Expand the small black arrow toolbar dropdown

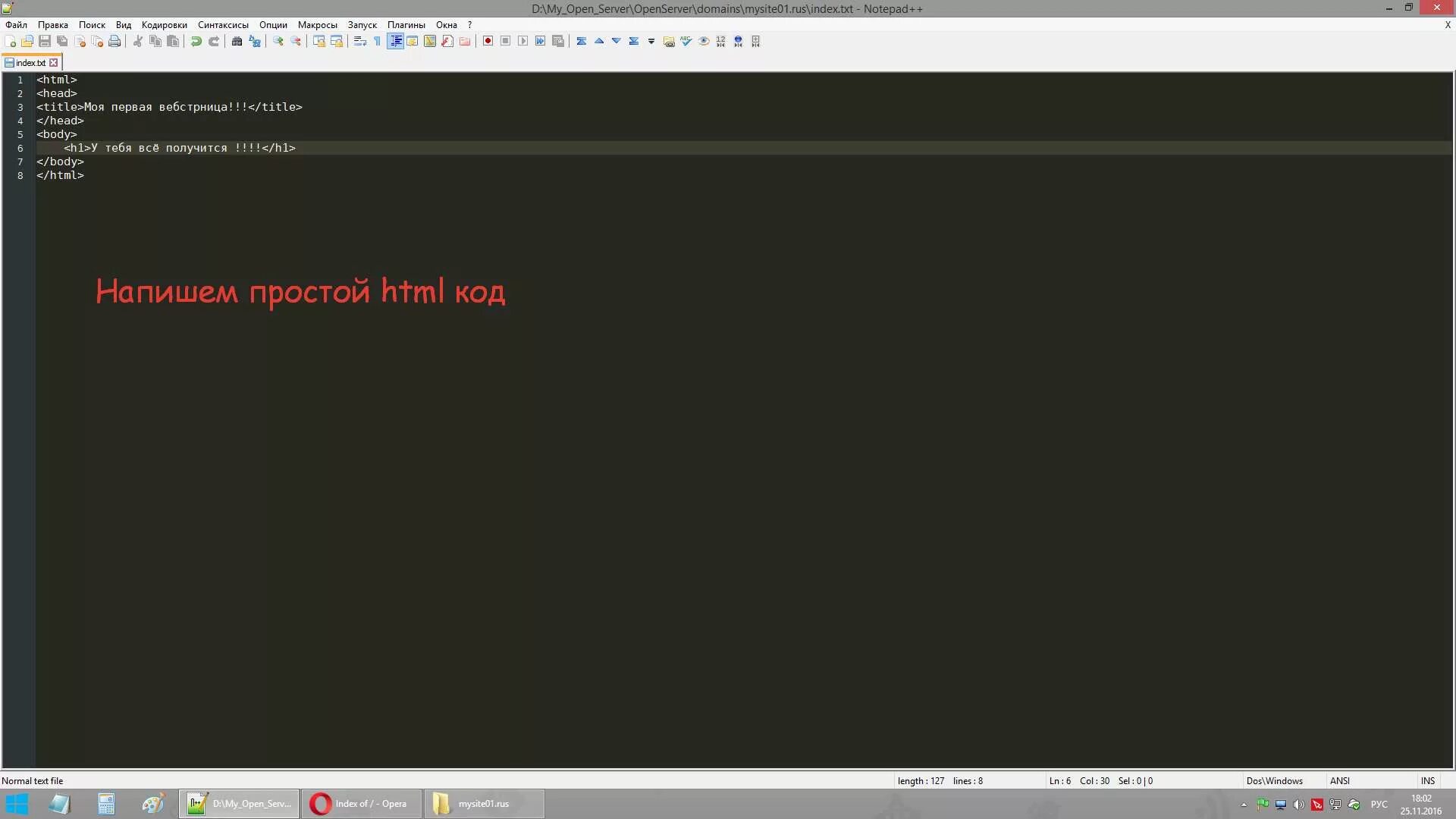click(x=651, y=41)
